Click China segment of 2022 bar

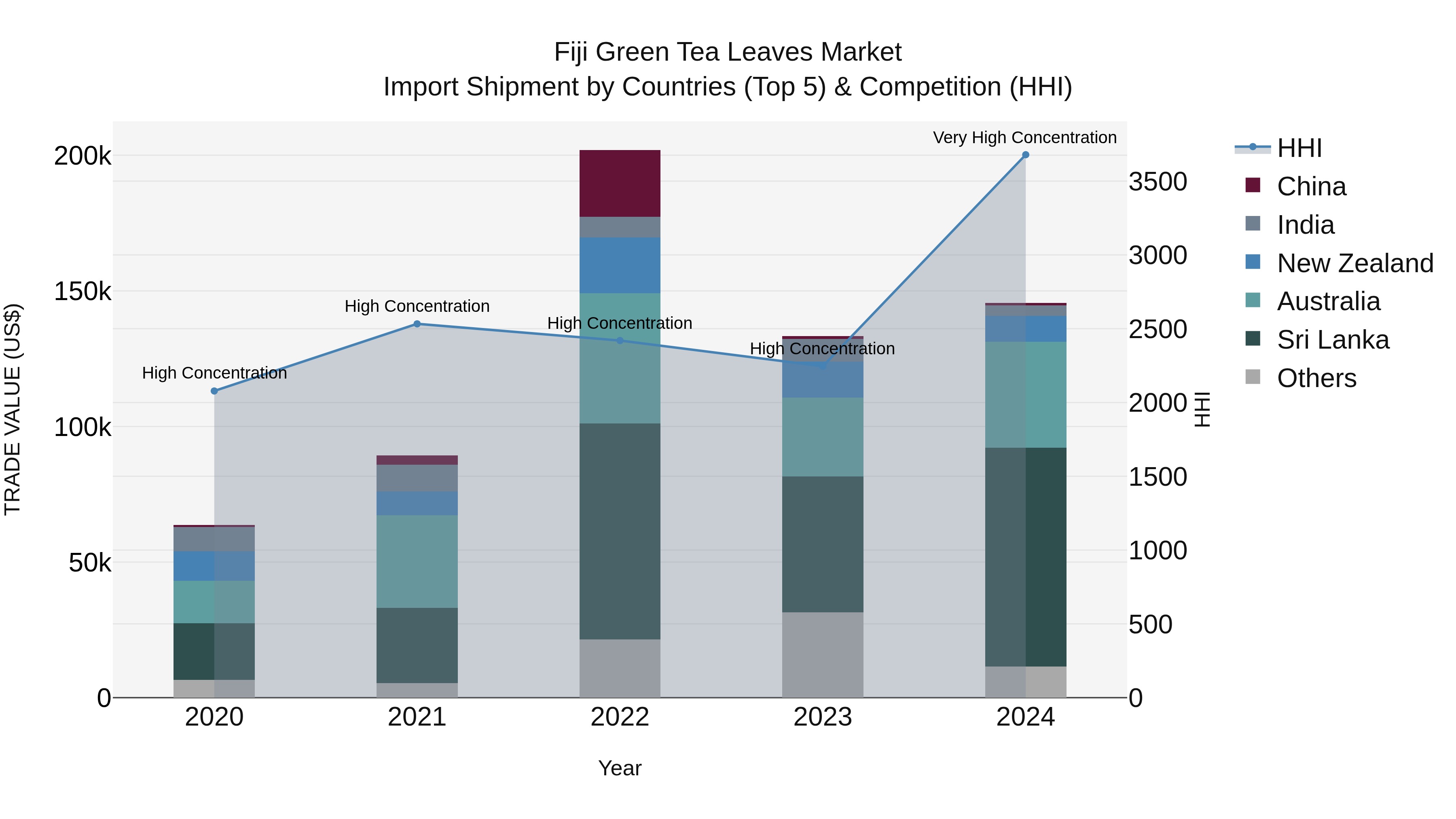620,184
